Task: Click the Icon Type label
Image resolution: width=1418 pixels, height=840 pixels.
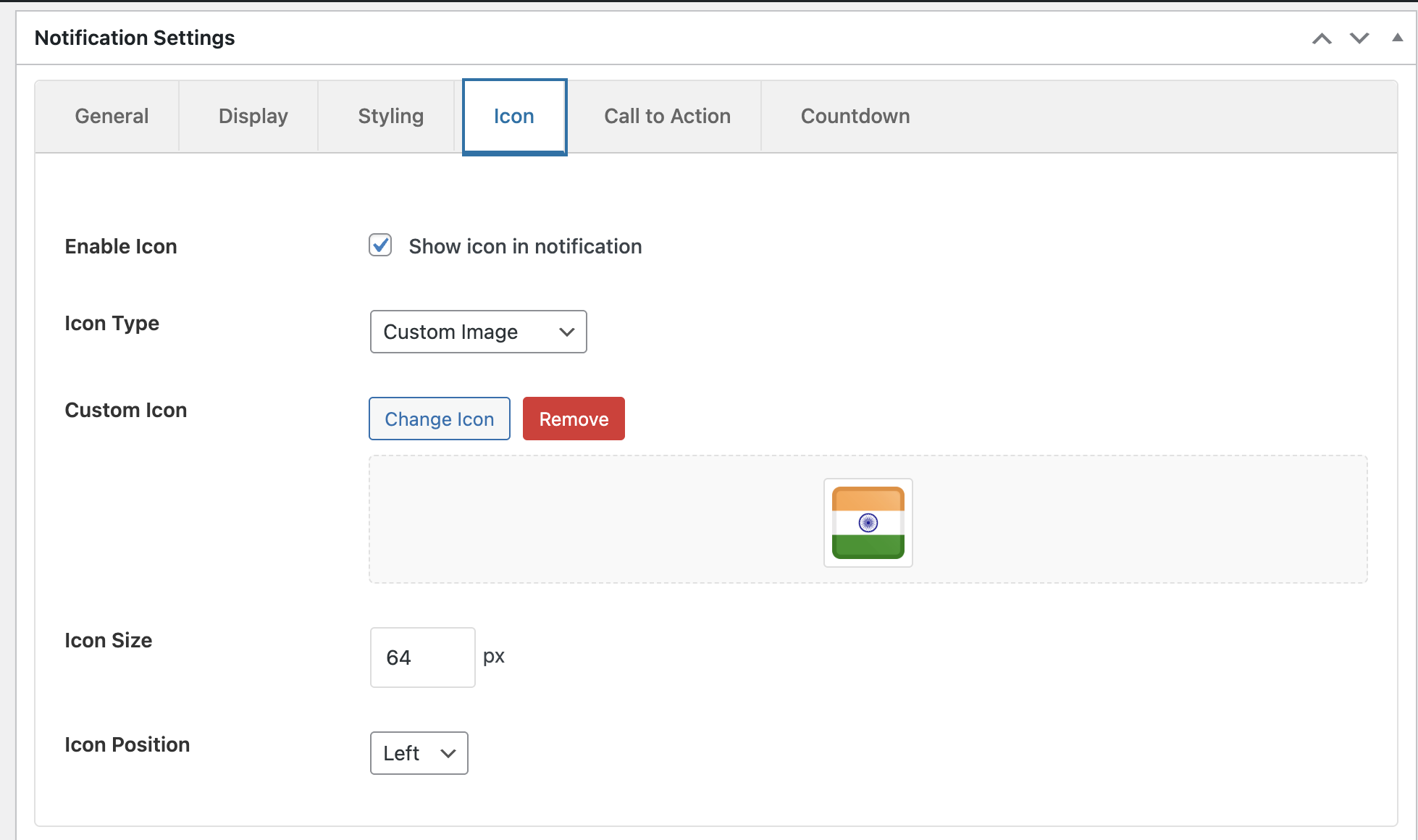Action: click(112, 323)
